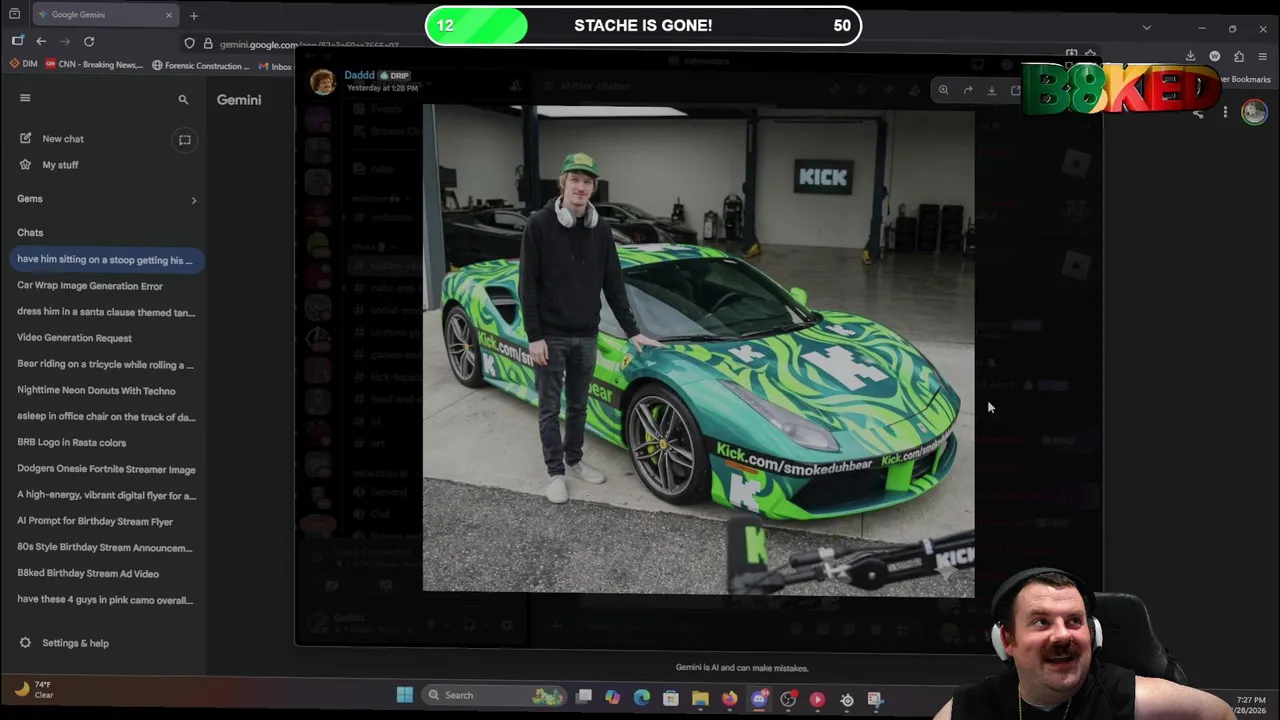Screen dimensions: 1280x720
Task: Click the New chat button
Action: click(52, 139)
